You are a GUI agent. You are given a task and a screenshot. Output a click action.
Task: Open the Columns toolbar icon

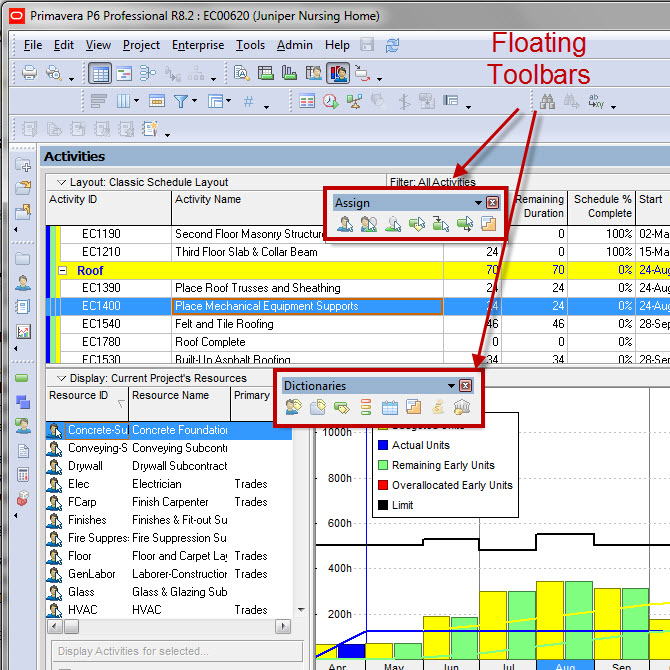[123, 101]
